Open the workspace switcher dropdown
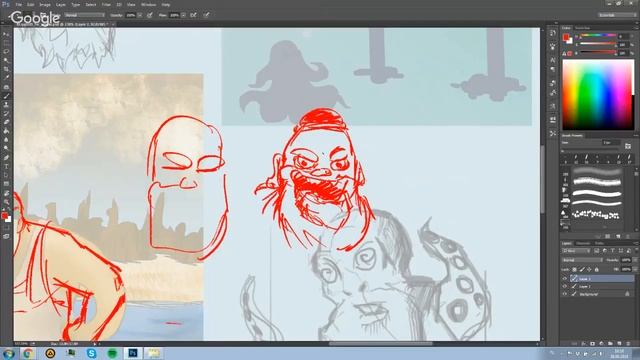Viewport: 640px width, 360px height. coord(618,15)
